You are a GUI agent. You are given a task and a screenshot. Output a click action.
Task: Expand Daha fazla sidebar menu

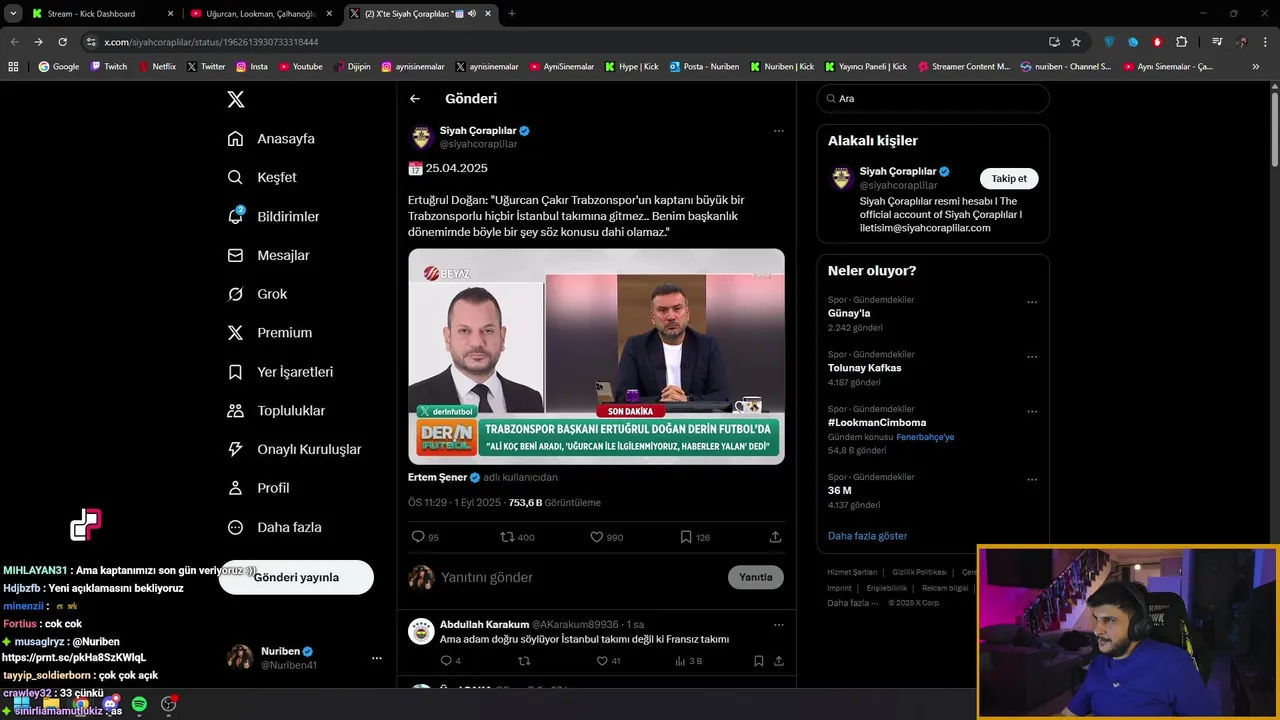point(274,527)
